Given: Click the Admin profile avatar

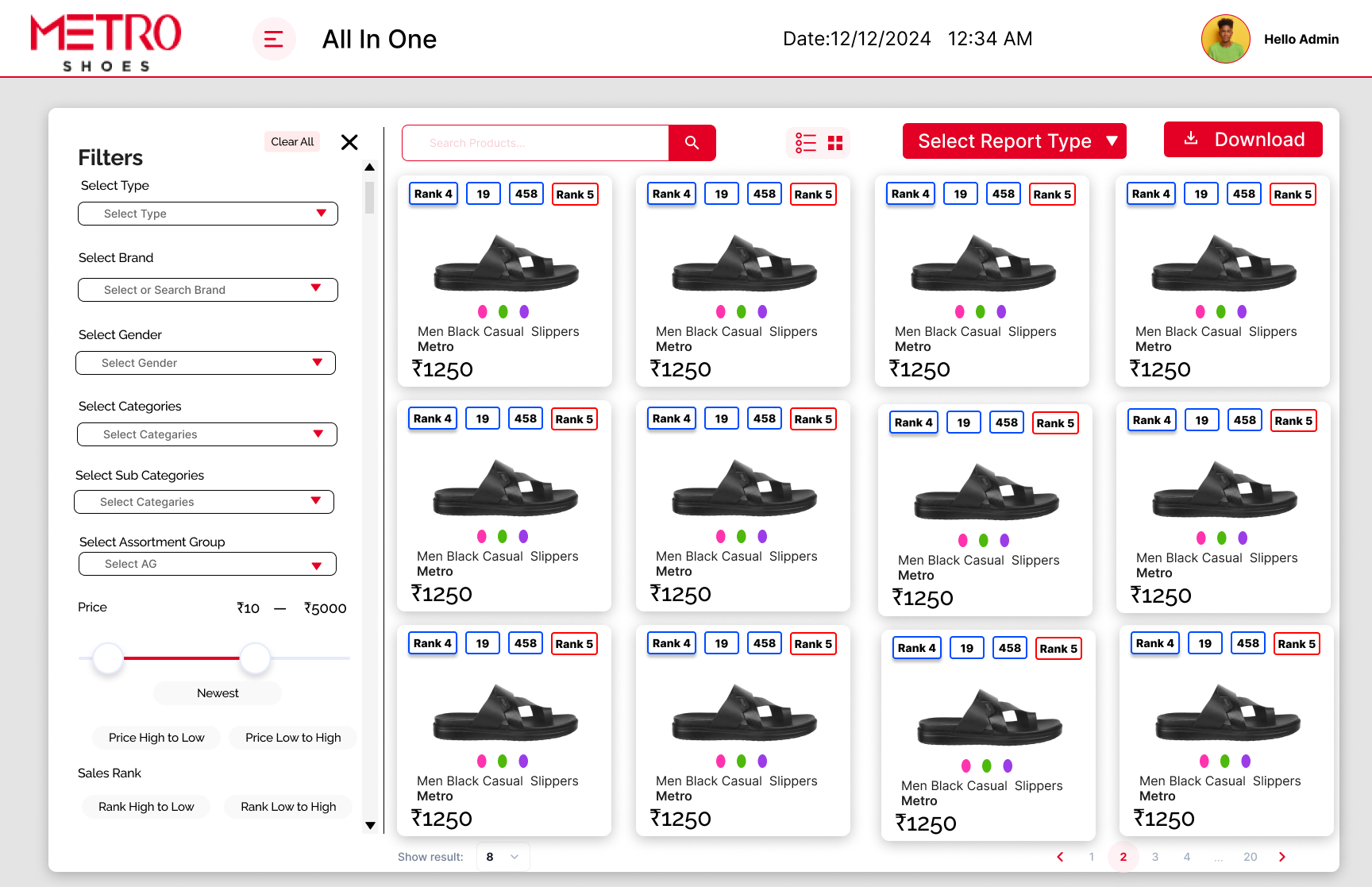Looking at the screenshot, I should (x=1225, y=39).
